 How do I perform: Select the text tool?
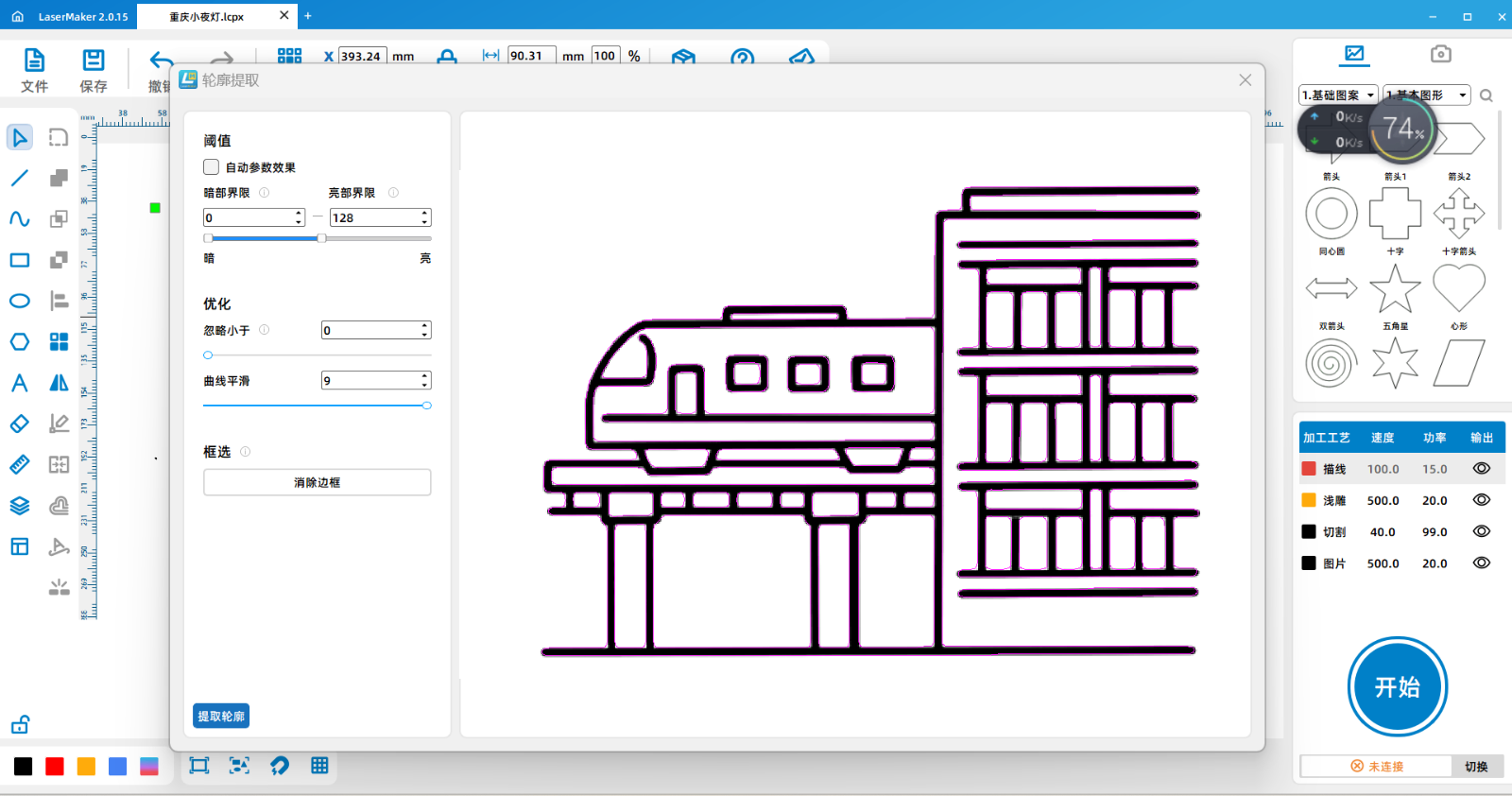(20, 383)
